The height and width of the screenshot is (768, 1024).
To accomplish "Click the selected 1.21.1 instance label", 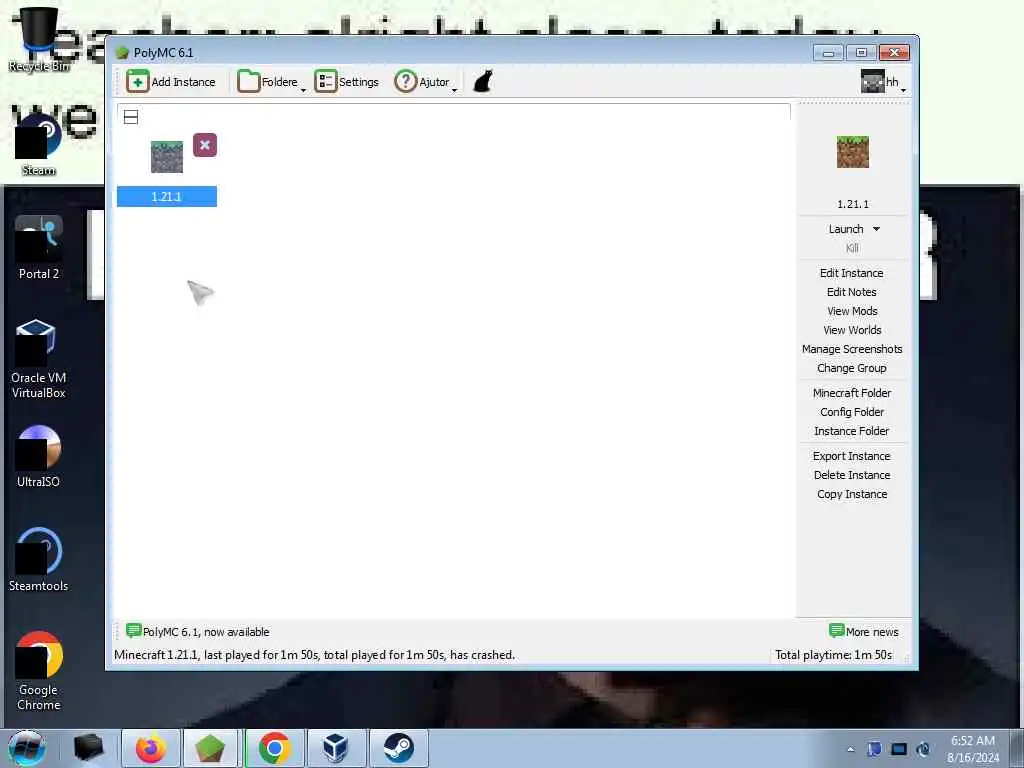I will click(167, 197).
